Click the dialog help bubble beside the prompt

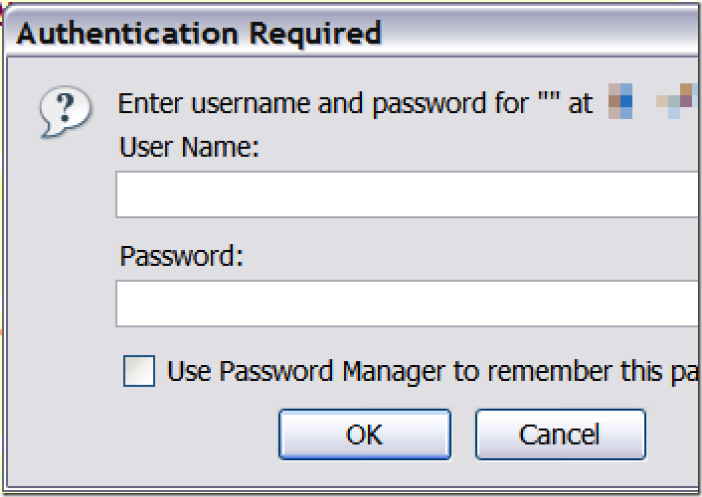65,111
